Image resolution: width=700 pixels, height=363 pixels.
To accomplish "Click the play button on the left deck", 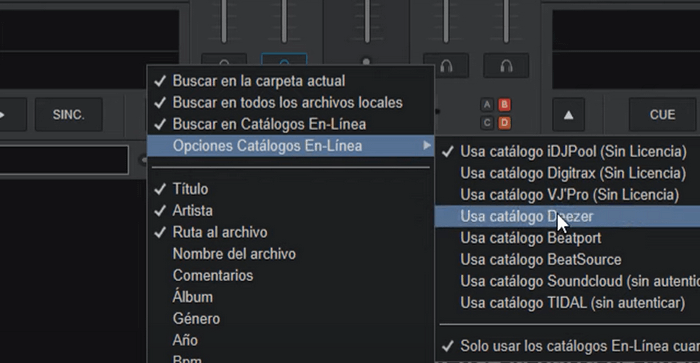I will 12,115.
